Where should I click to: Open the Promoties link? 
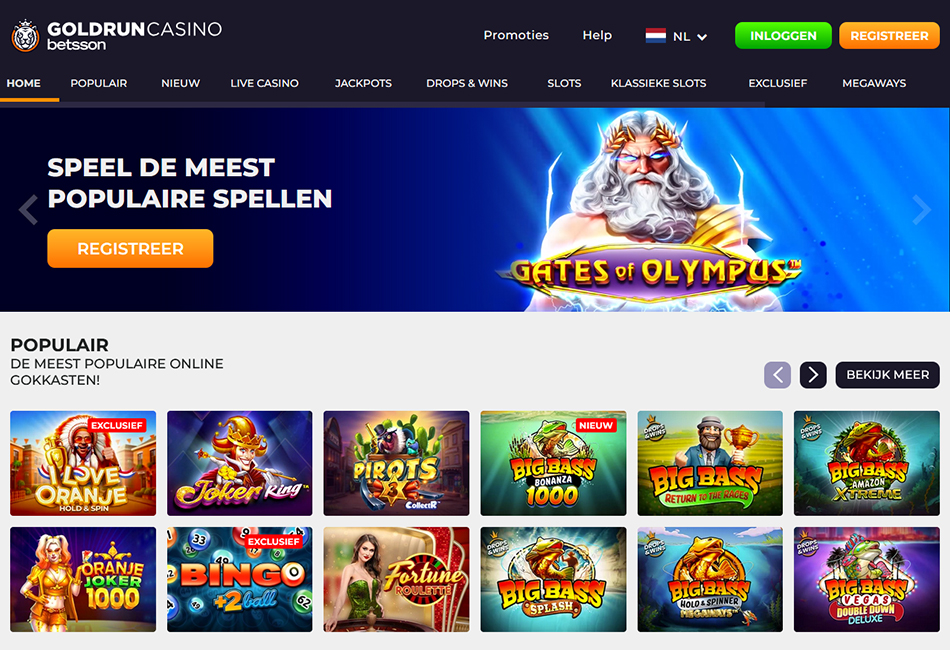tap(516, 35)
